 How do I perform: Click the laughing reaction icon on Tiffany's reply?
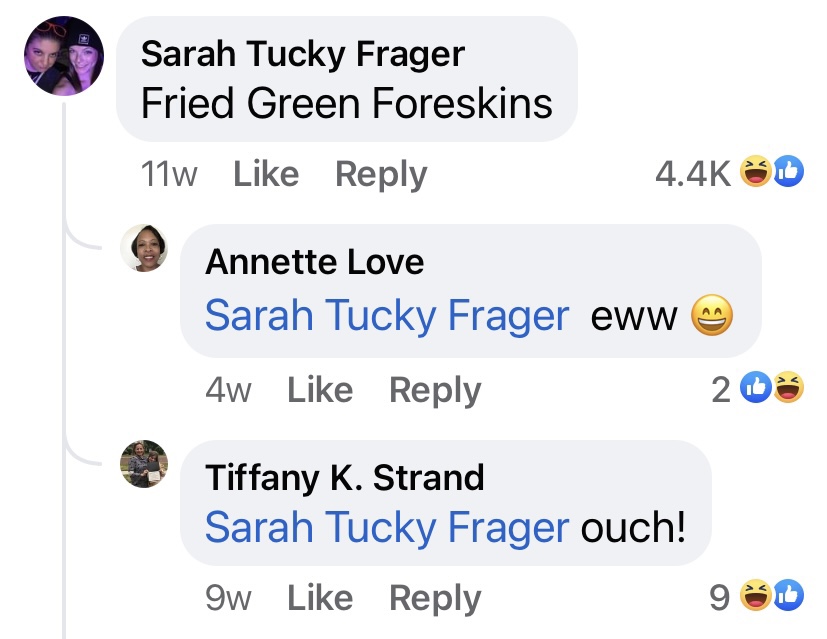click(x=754, y=596)
